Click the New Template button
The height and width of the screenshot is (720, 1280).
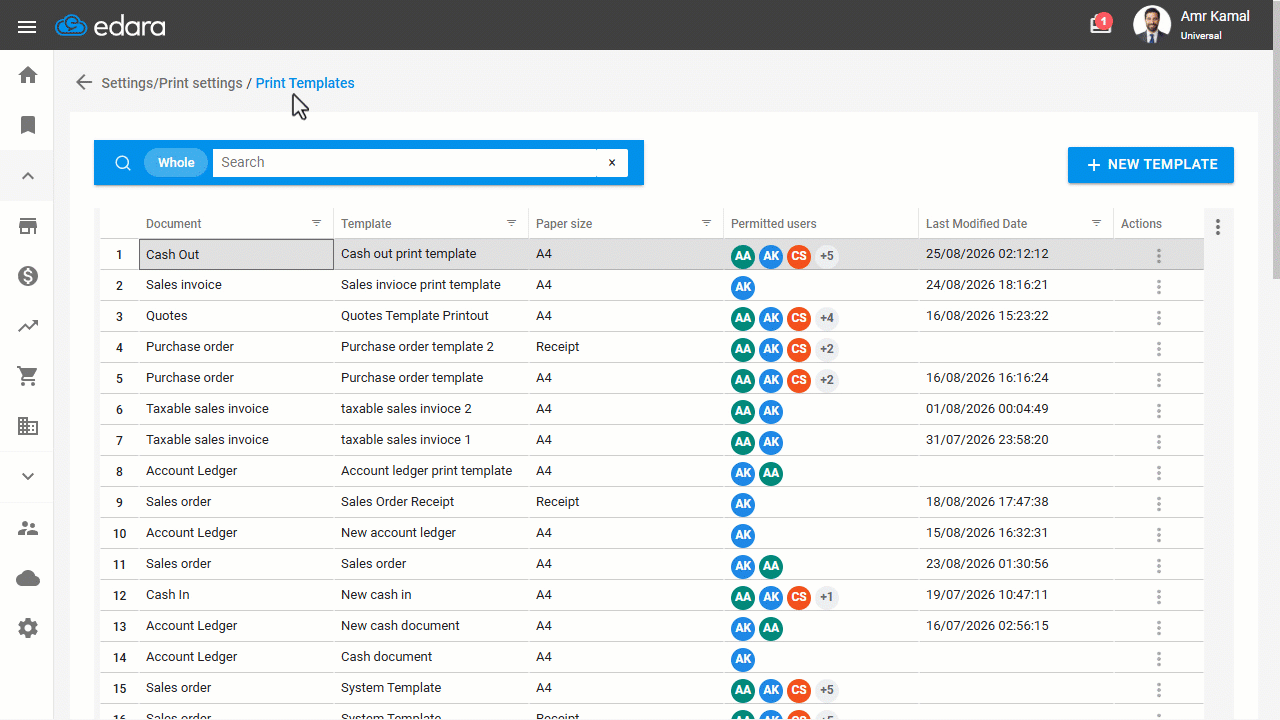pos(1151,165)
